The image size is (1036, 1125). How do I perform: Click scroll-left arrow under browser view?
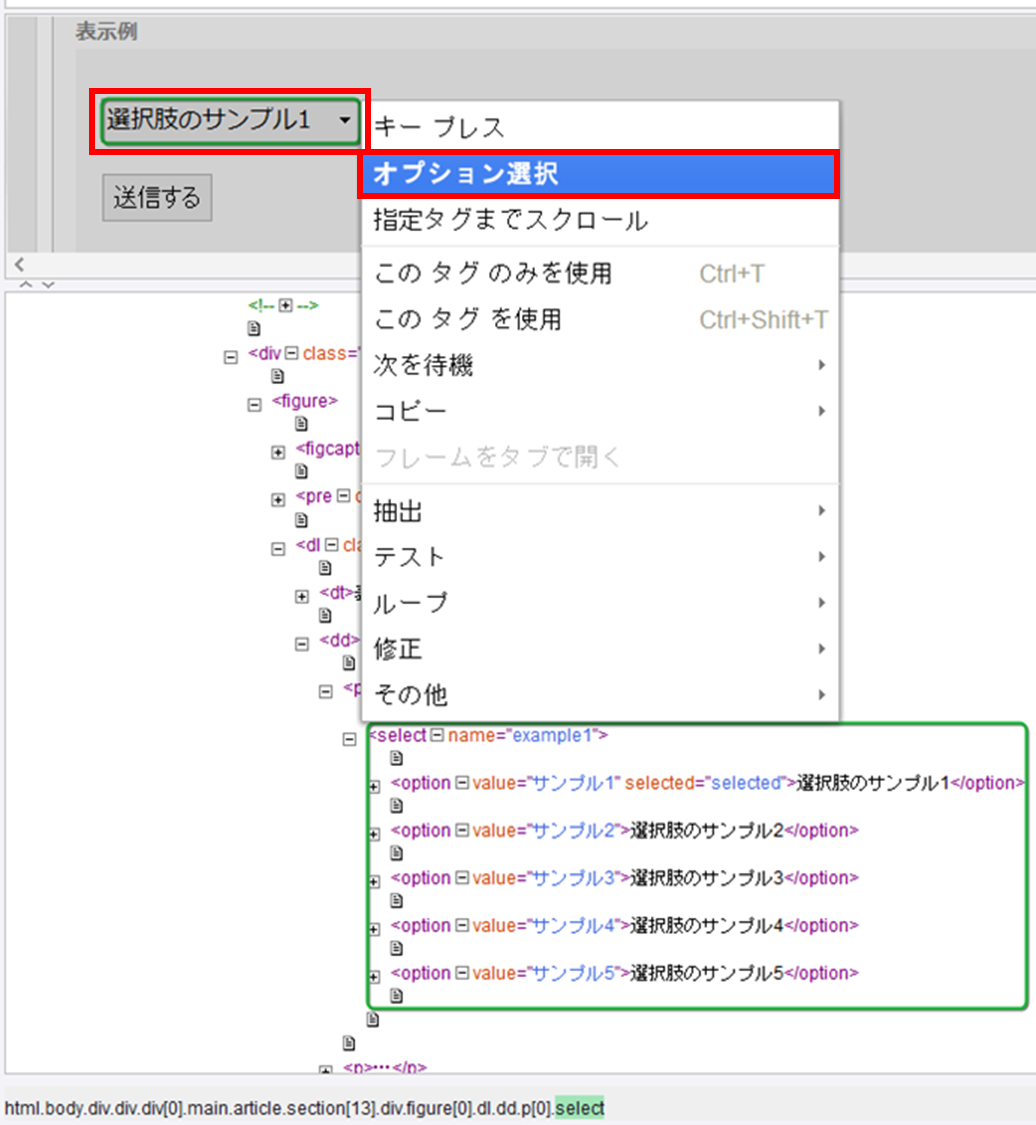pyautogui.click(x=19, y=265)
